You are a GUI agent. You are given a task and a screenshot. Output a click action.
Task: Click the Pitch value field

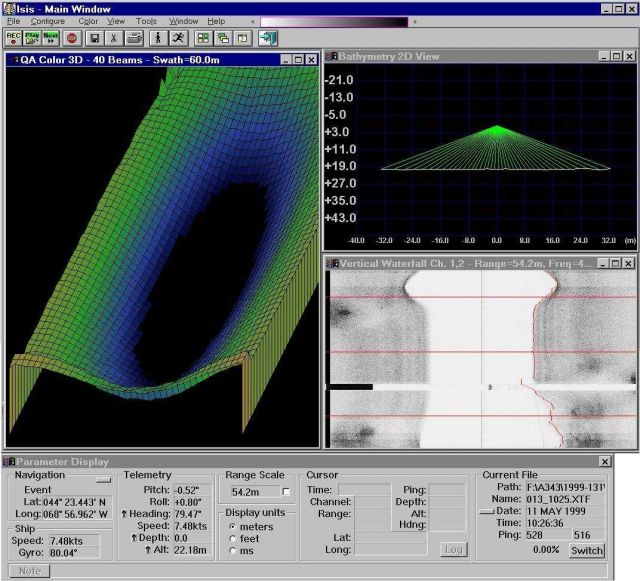click(192, 490)
